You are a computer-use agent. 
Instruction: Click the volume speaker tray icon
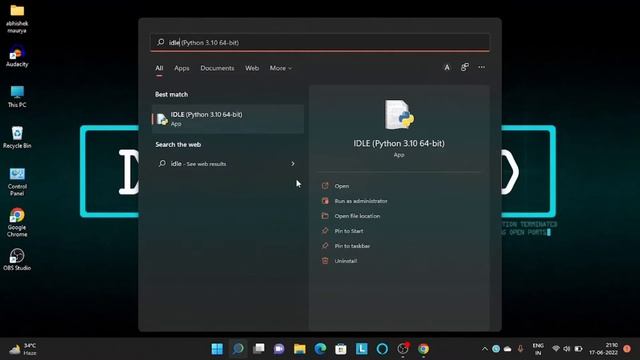567,349
